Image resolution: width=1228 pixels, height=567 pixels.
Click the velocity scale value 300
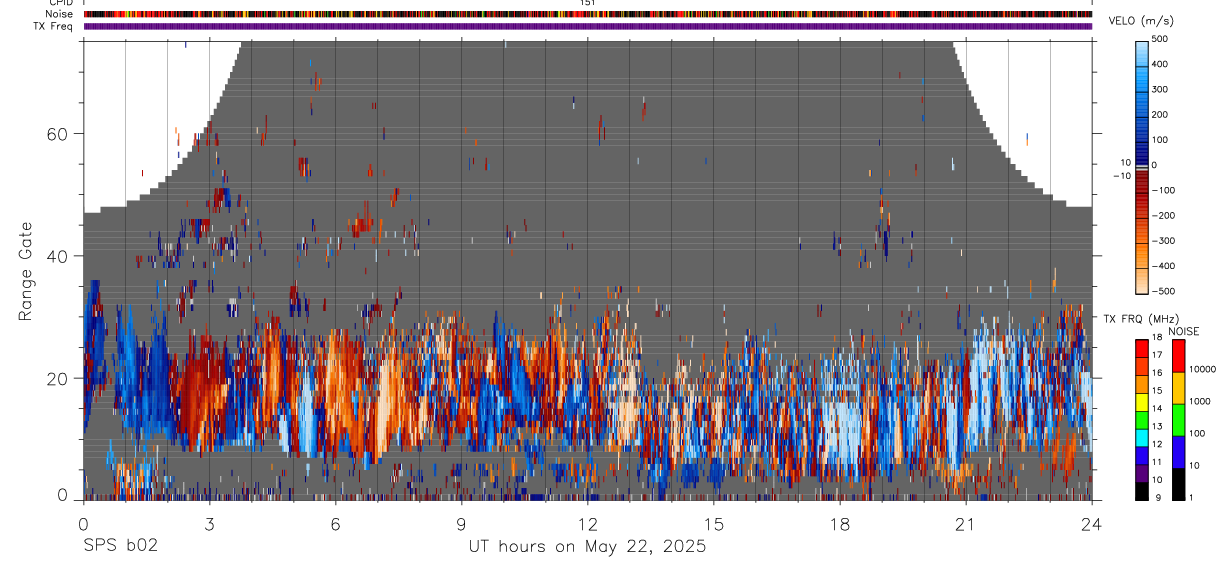click(1160, 89)
